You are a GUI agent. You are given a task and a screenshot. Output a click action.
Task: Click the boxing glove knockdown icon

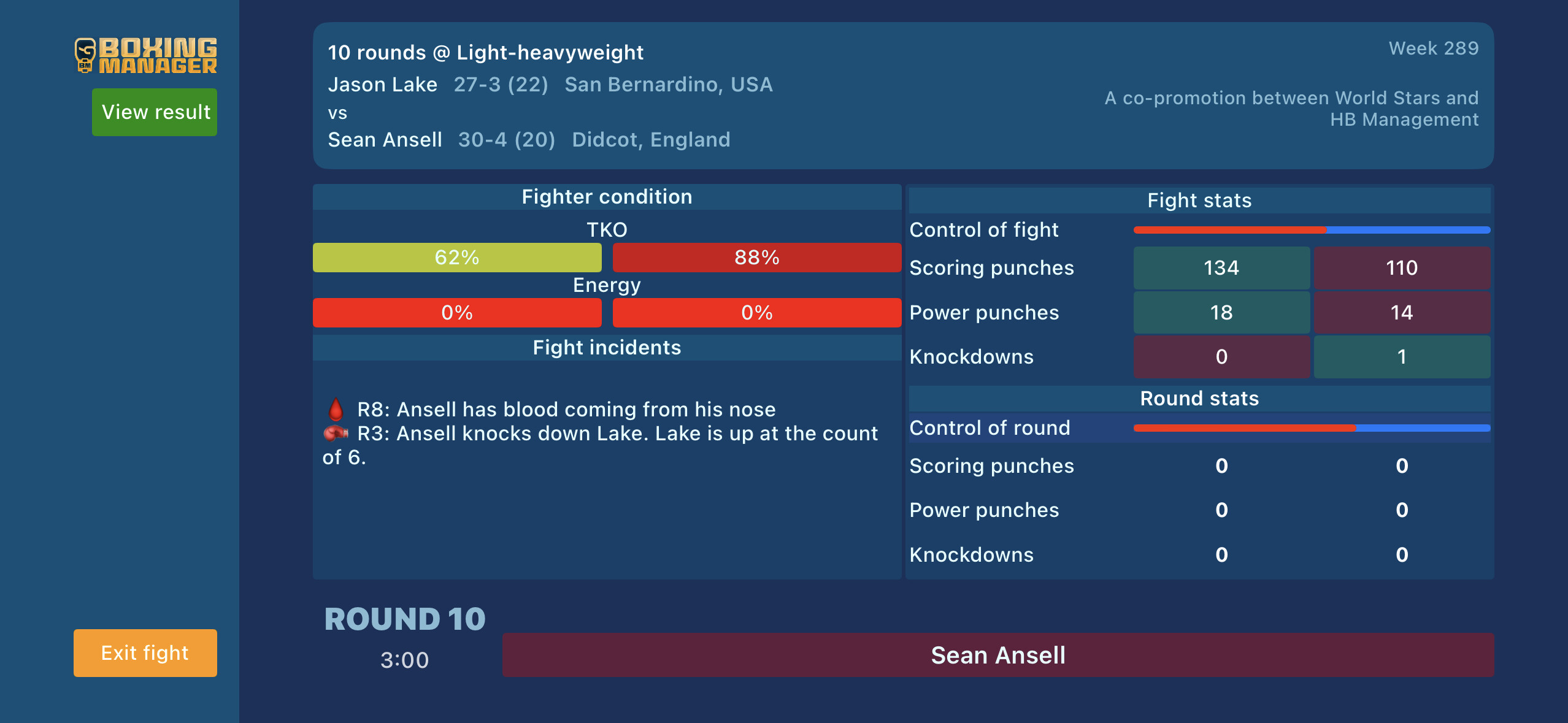pos(336,434)
